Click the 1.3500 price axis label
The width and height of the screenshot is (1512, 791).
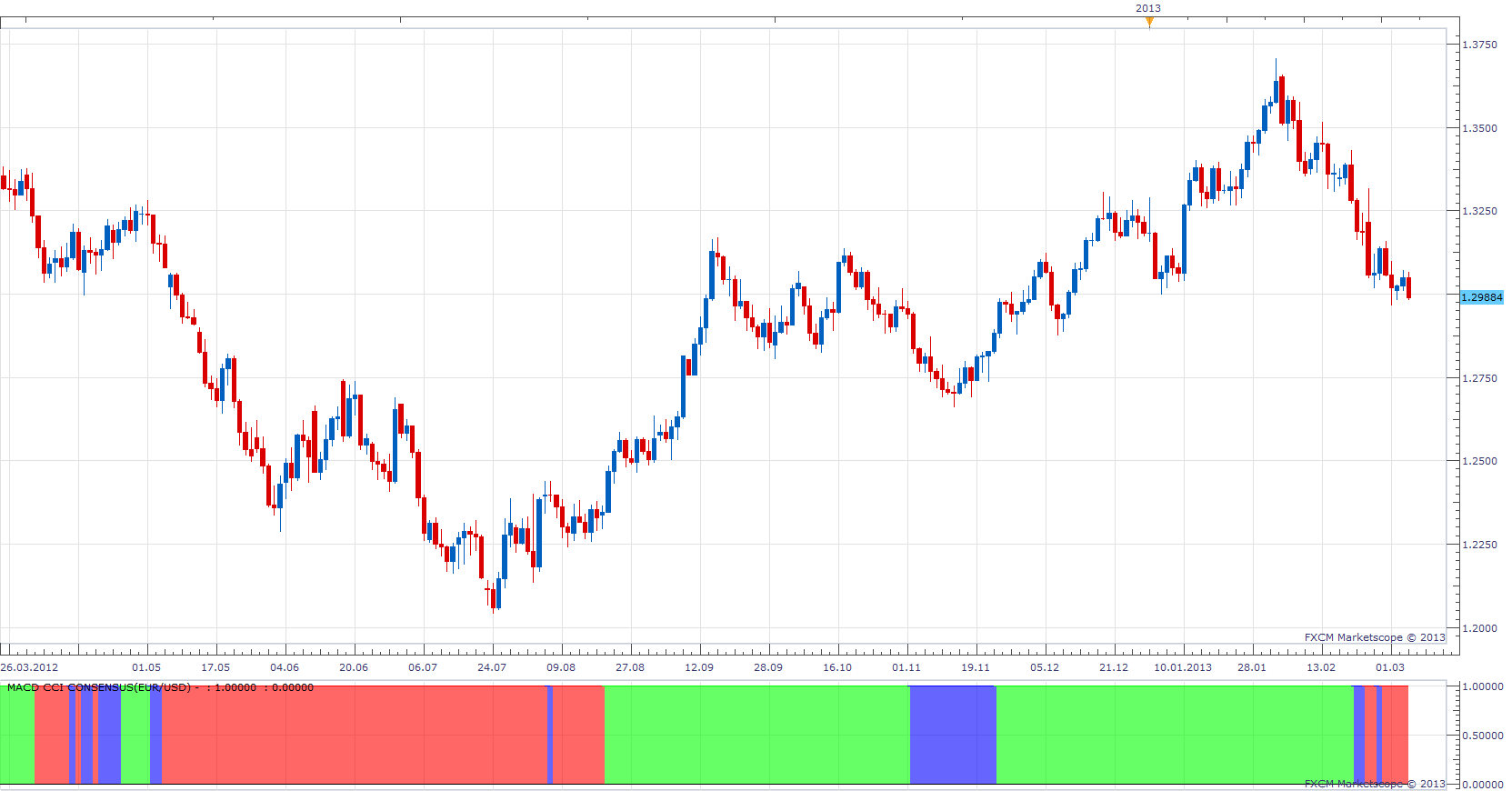1479,128
